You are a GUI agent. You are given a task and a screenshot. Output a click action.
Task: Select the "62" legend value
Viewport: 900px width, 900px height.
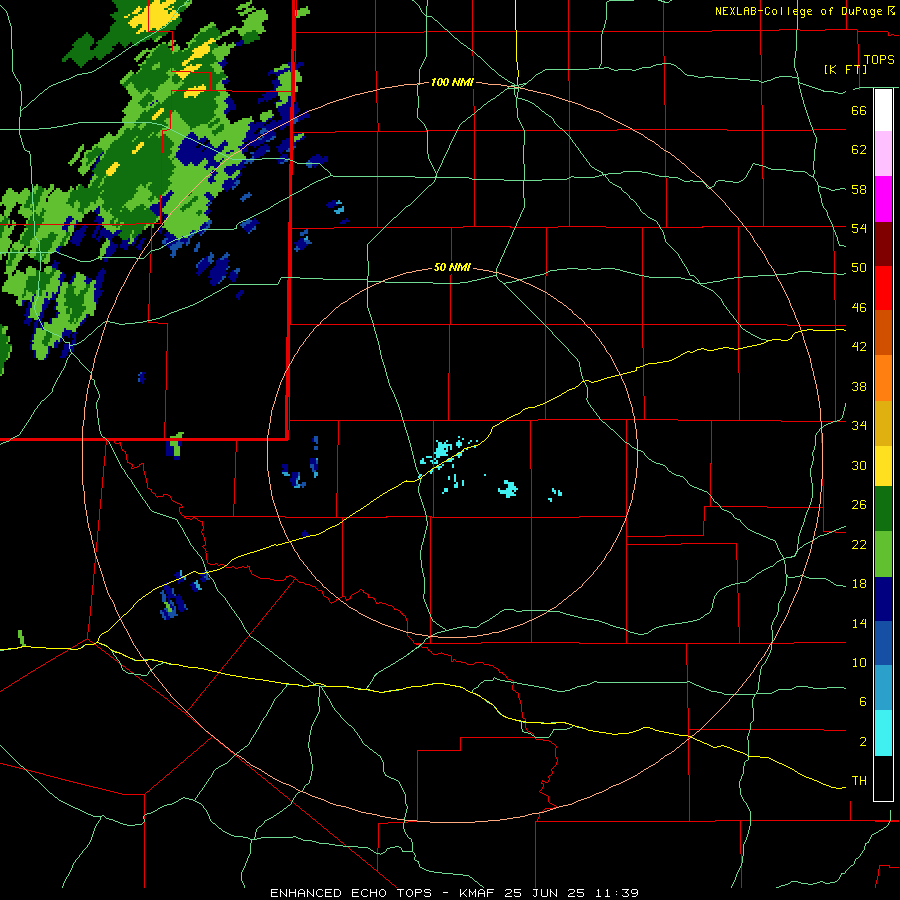point(859,150)
